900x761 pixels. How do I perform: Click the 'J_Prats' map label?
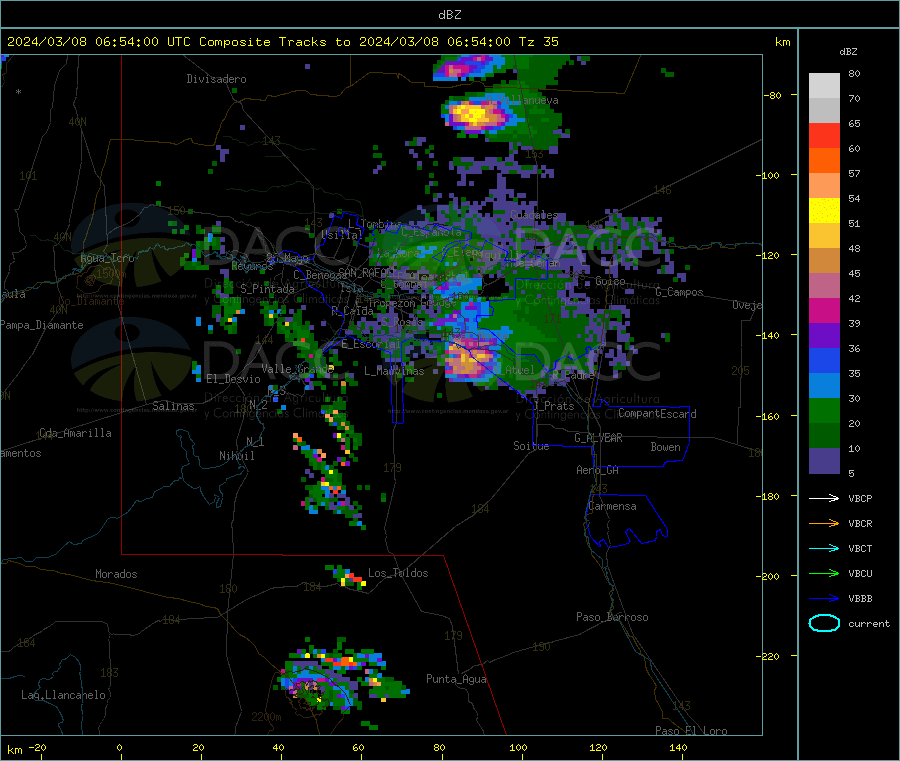[x=554, y=406]
